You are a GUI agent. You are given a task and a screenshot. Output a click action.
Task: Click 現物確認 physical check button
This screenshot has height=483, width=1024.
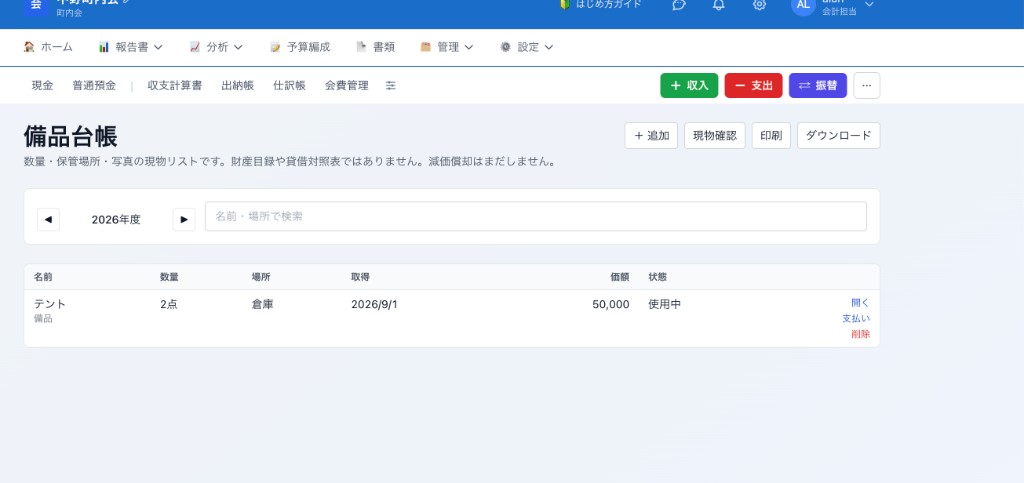(x=714, y=136)
